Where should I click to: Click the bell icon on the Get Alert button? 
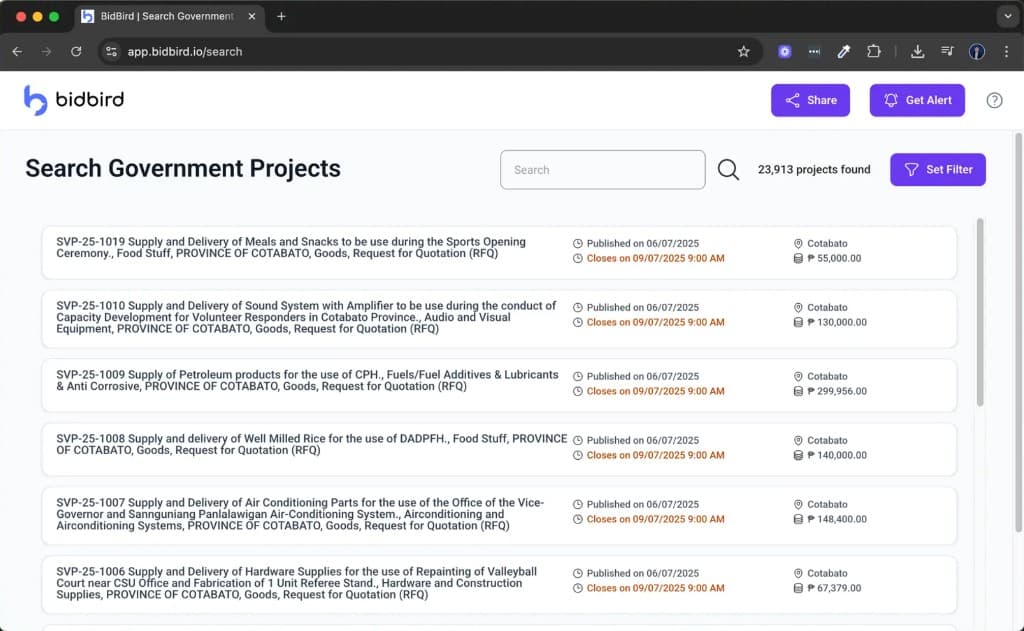click(891, 100)
